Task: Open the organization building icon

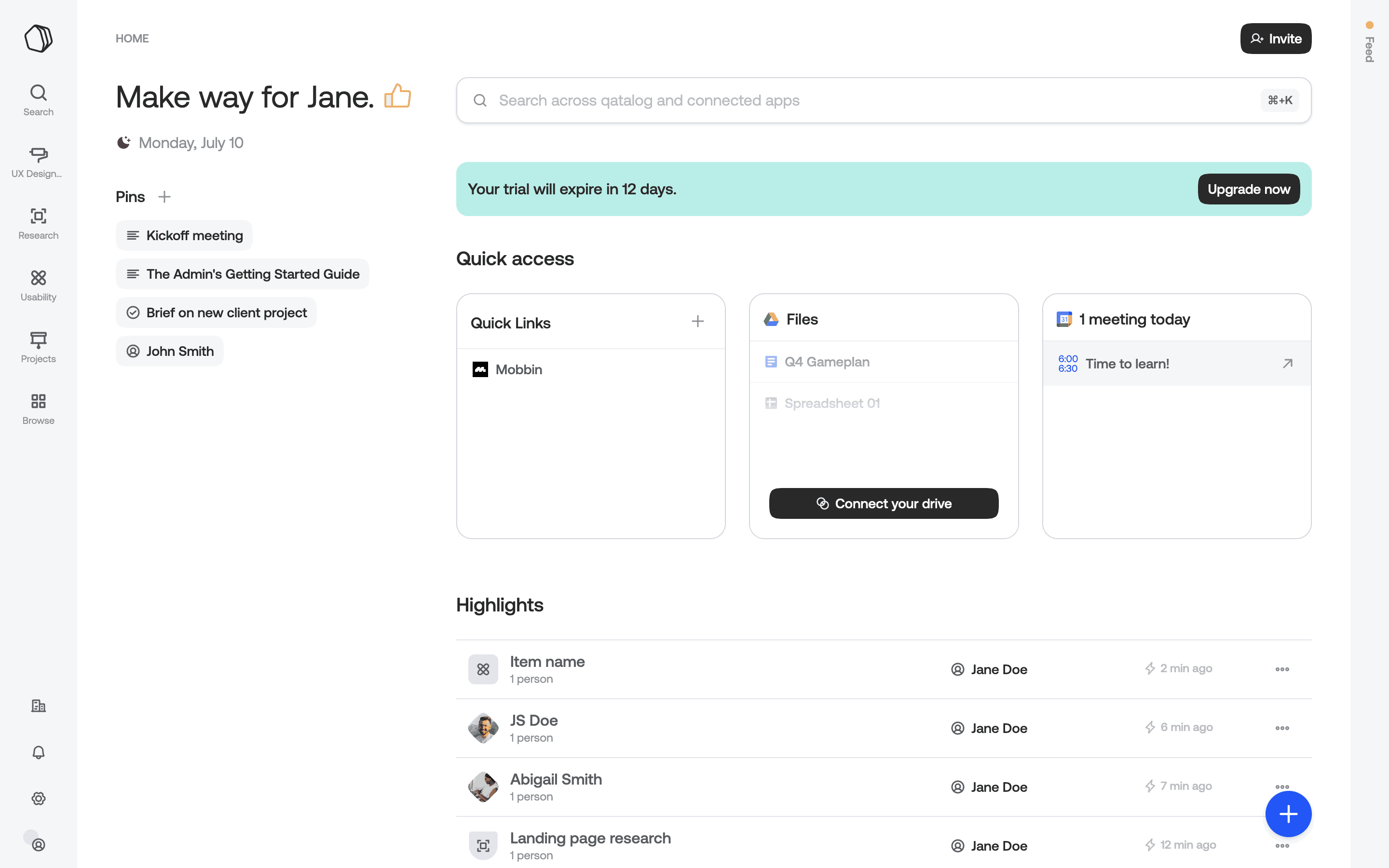Action: pos(39,705)
